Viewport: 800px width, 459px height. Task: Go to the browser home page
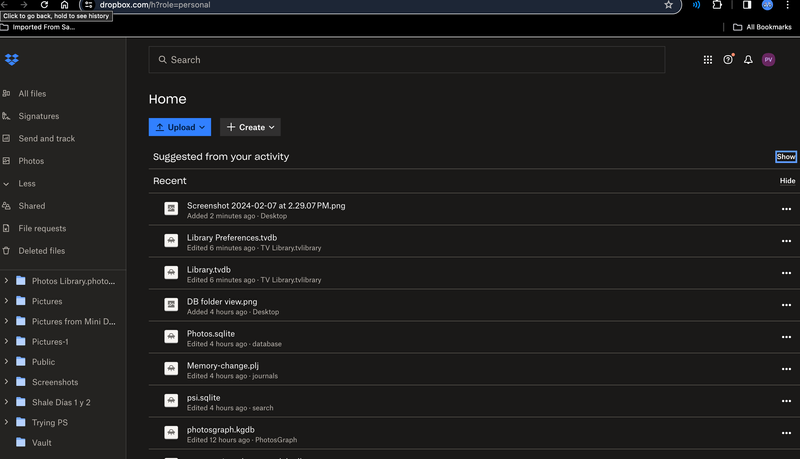point(64,5)
